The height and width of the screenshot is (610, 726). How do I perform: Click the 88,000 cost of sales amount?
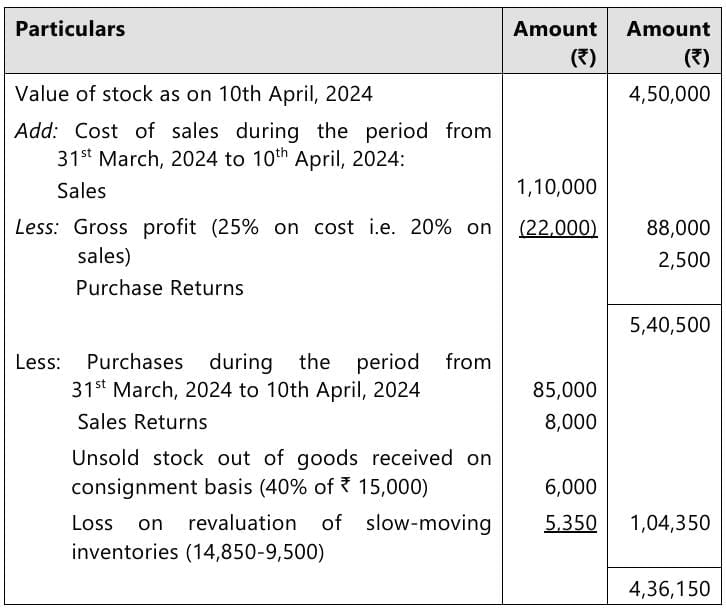678,228
